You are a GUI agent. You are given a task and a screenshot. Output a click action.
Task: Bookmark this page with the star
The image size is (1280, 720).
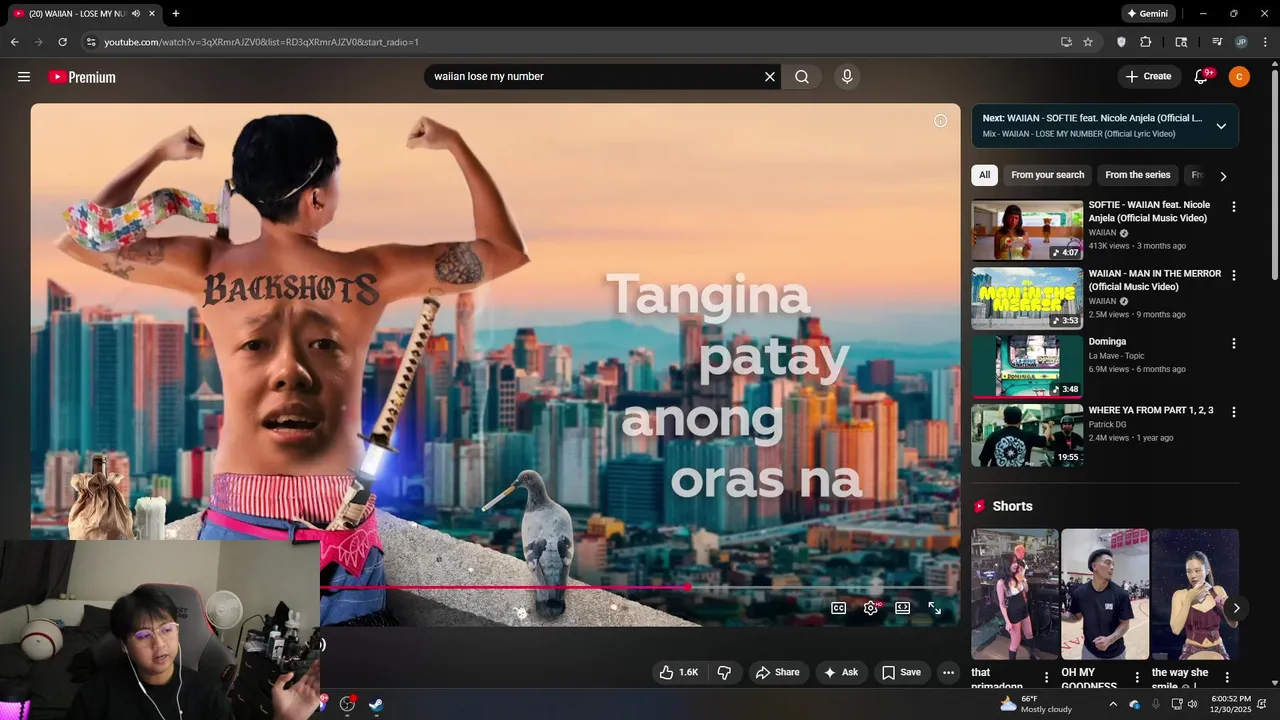click(x=1088, y=42)
